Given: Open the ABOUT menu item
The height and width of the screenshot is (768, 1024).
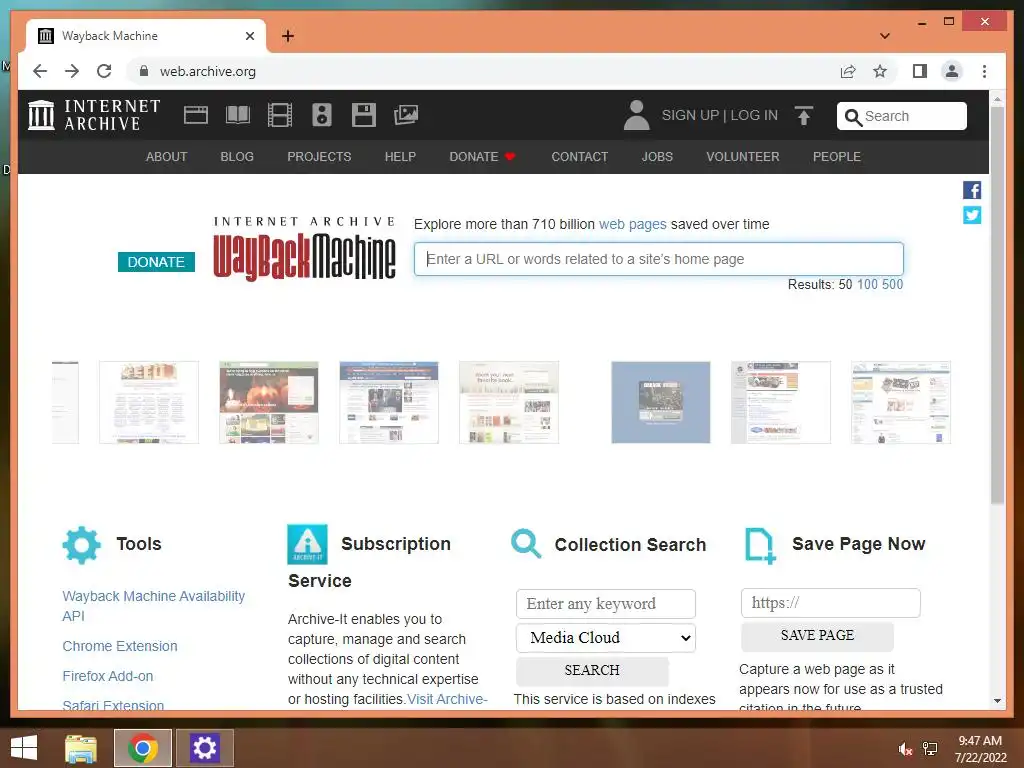Looking at the screenshot, I should coord(167,157).
